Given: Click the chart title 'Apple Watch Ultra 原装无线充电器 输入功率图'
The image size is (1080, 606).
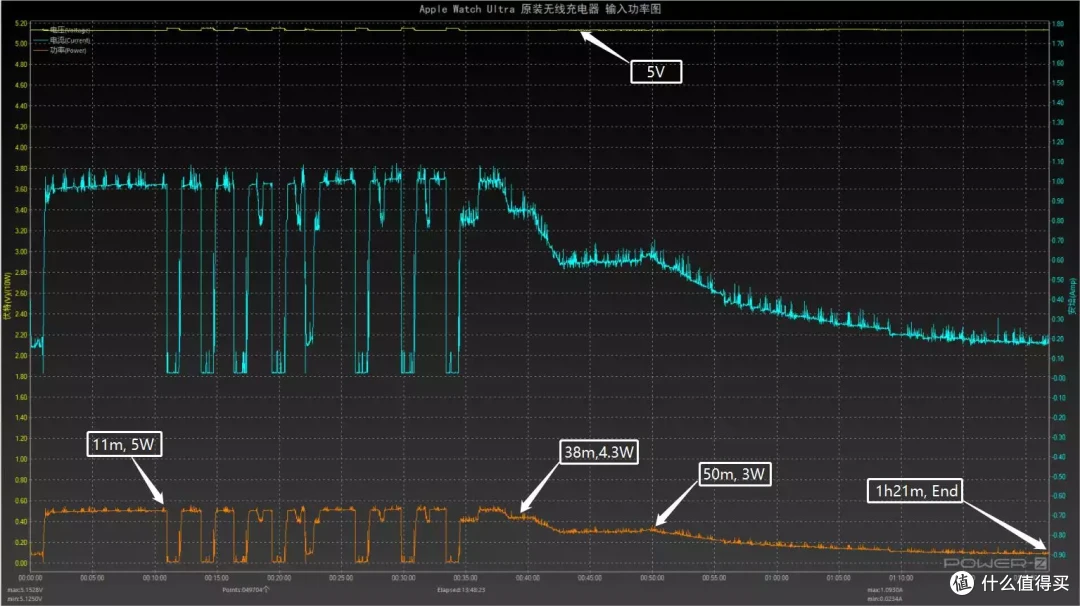Looking at the screenshot, I should click(x=540, y=9).
